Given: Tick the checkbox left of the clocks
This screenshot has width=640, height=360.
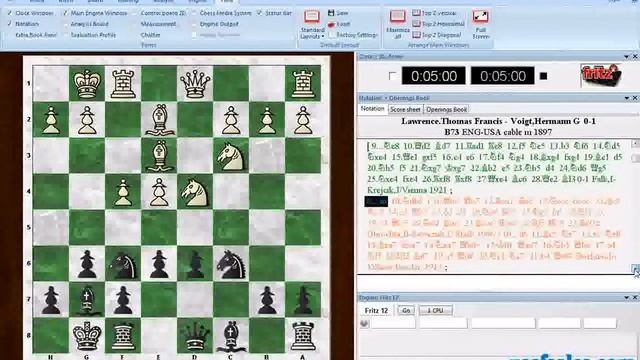Looking at the screenshot, I should point(392,76).
